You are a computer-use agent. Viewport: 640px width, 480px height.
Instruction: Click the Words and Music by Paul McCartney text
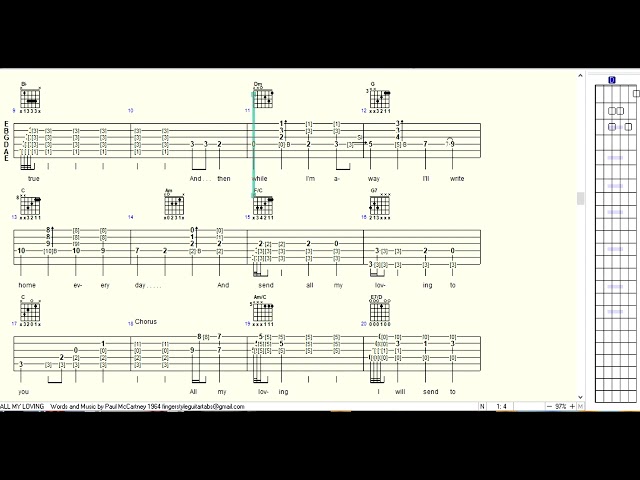[x=100, y=407]
